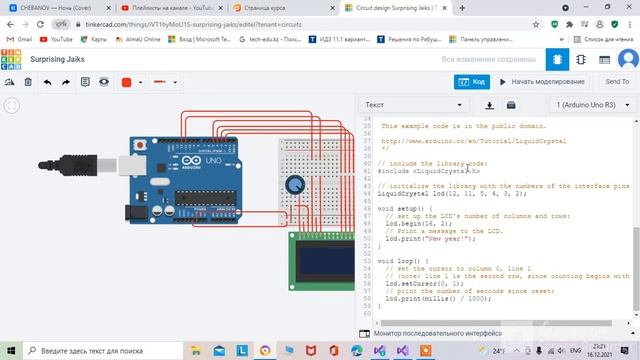
Task: Open Microsoft Edge from the taskbar
Action: pos(357,351)
